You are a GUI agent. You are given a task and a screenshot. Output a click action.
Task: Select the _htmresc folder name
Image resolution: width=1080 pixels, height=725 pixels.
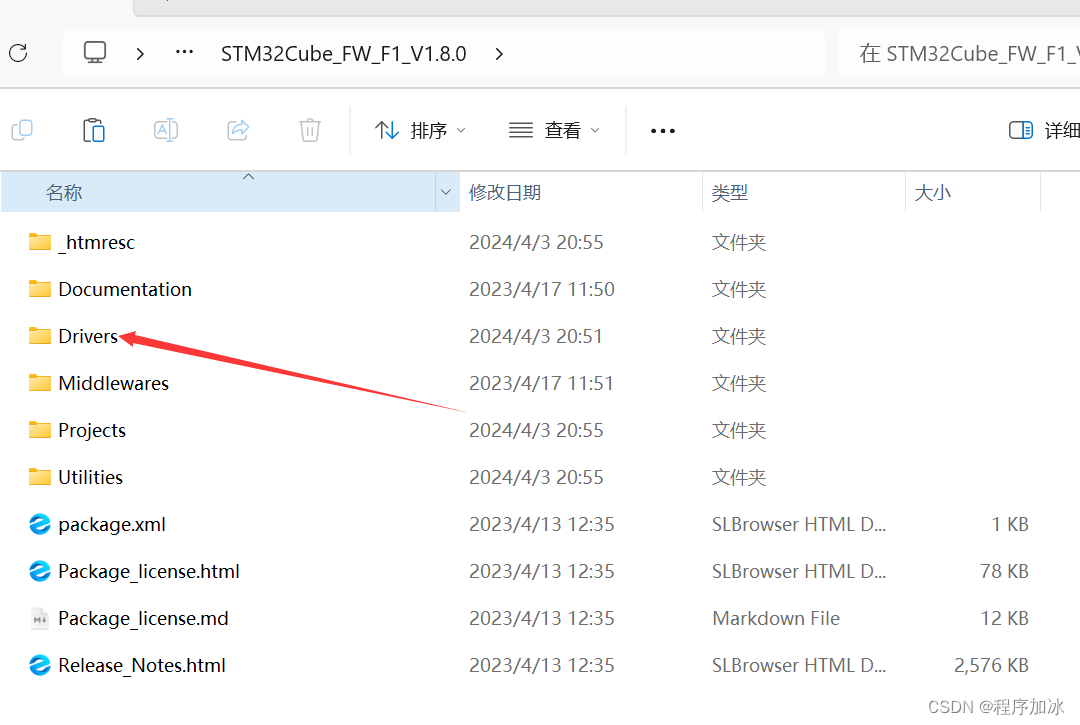coord(96,242)
